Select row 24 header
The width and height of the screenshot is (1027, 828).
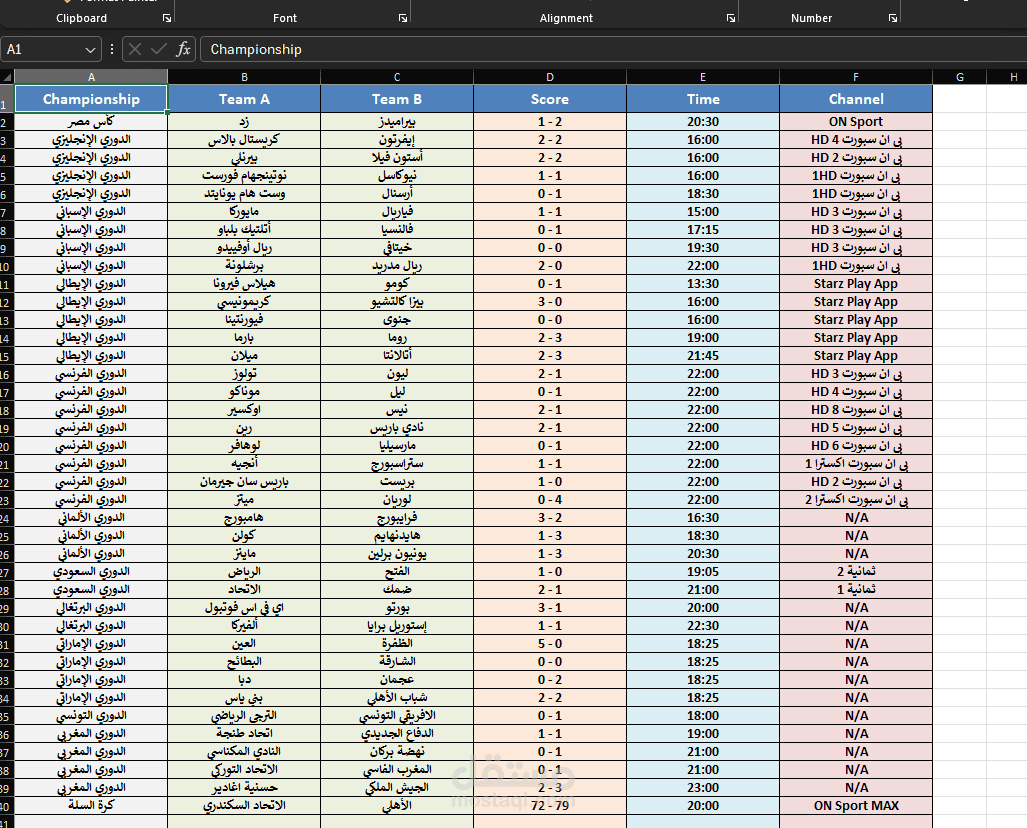coord(7,518)
